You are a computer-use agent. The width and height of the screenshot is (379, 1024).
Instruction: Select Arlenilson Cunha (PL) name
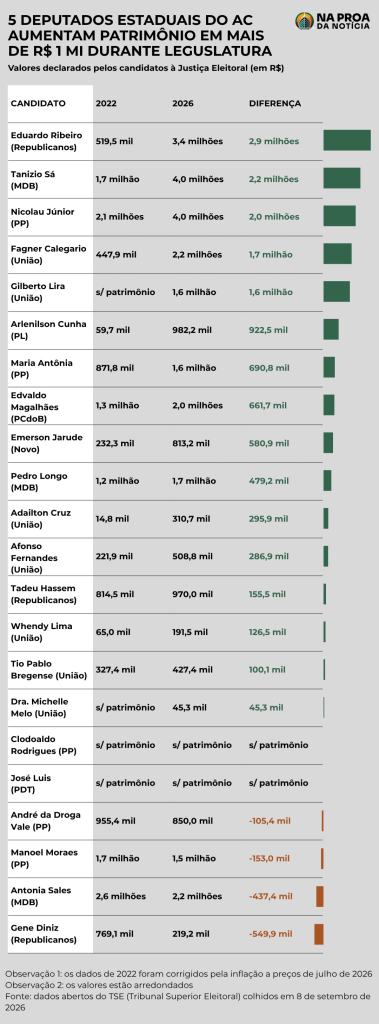pyautogui.click(x=48, y=330)
